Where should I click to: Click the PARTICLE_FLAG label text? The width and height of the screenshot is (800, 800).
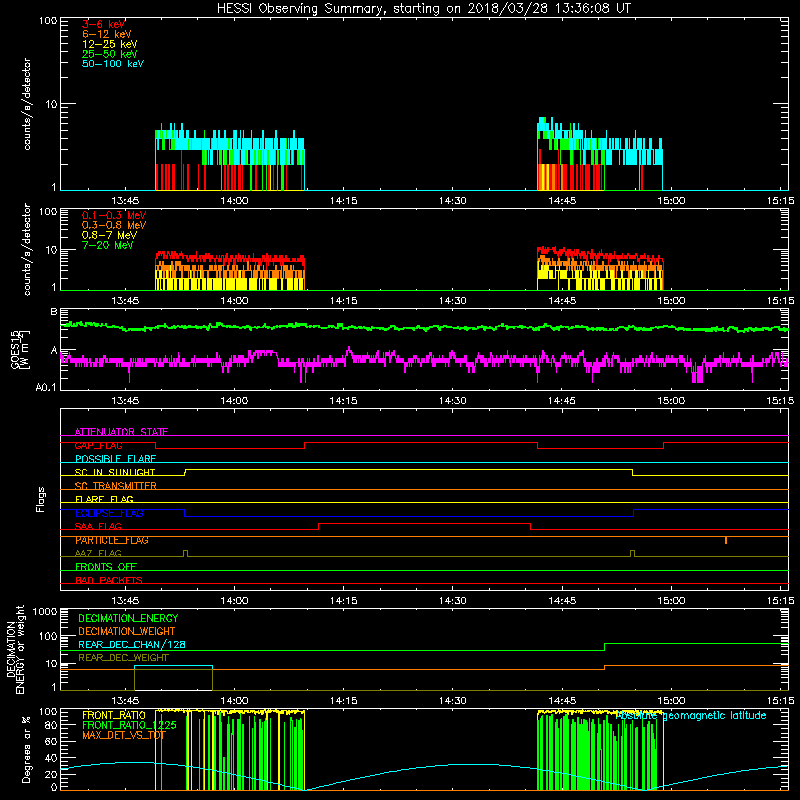[112, 540]
